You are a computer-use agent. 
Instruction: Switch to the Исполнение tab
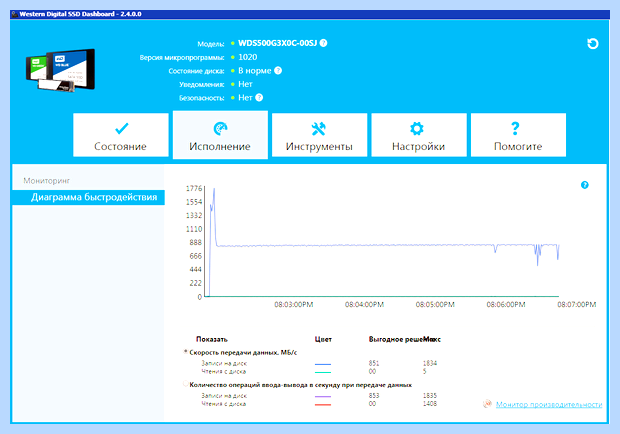[220, 135]
